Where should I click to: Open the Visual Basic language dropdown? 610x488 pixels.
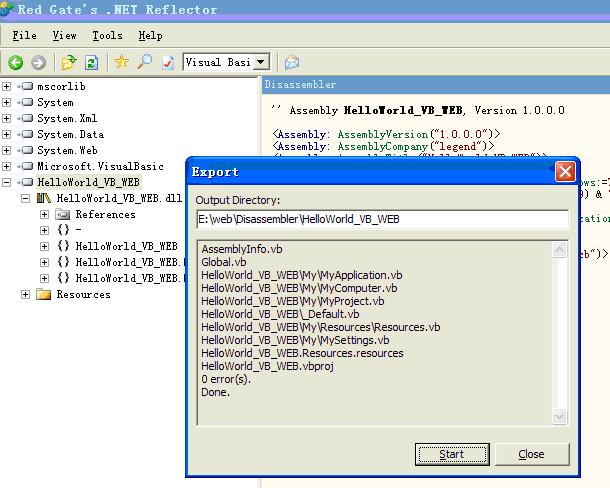(261, 62)
